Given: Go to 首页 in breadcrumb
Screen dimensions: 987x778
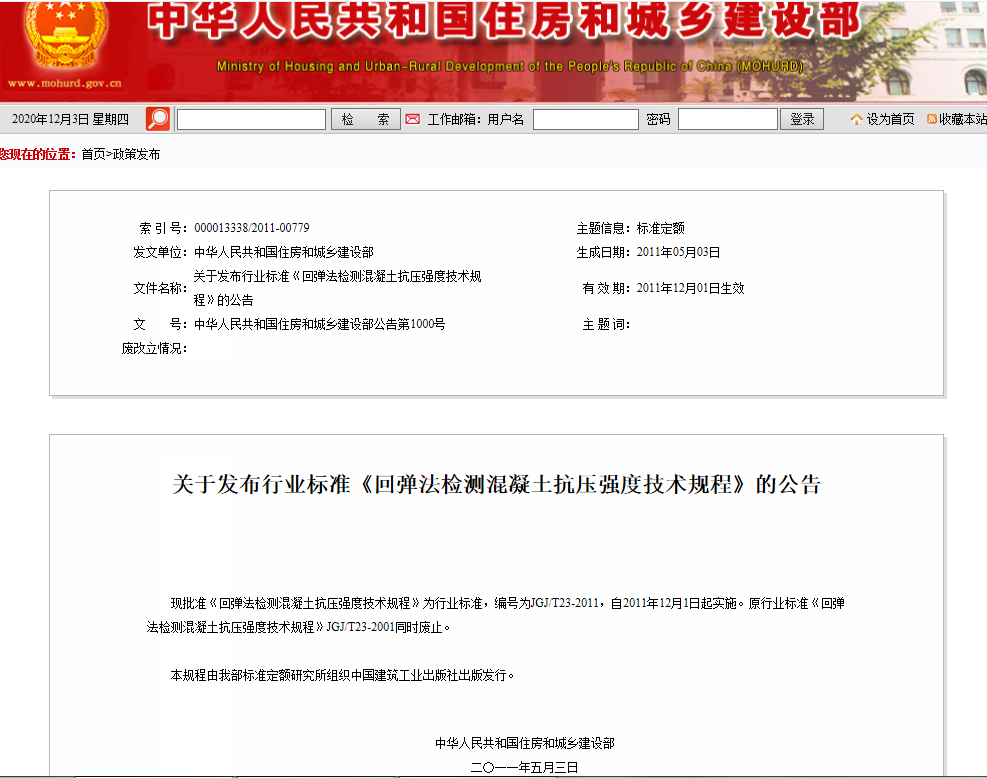Looking at the screenshot, I should (93, 154).
